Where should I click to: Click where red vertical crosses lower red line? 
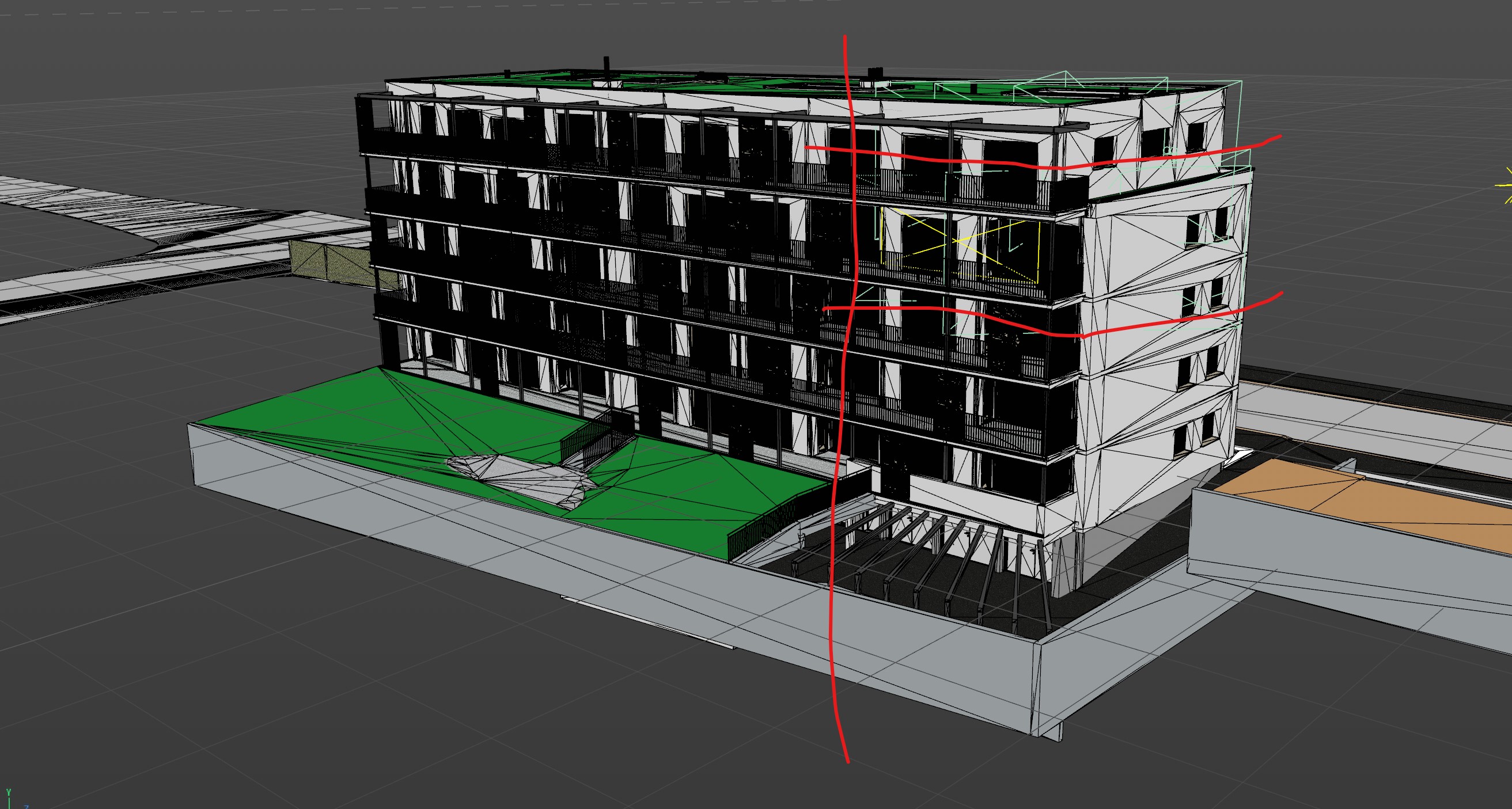[x=851, y=307]
